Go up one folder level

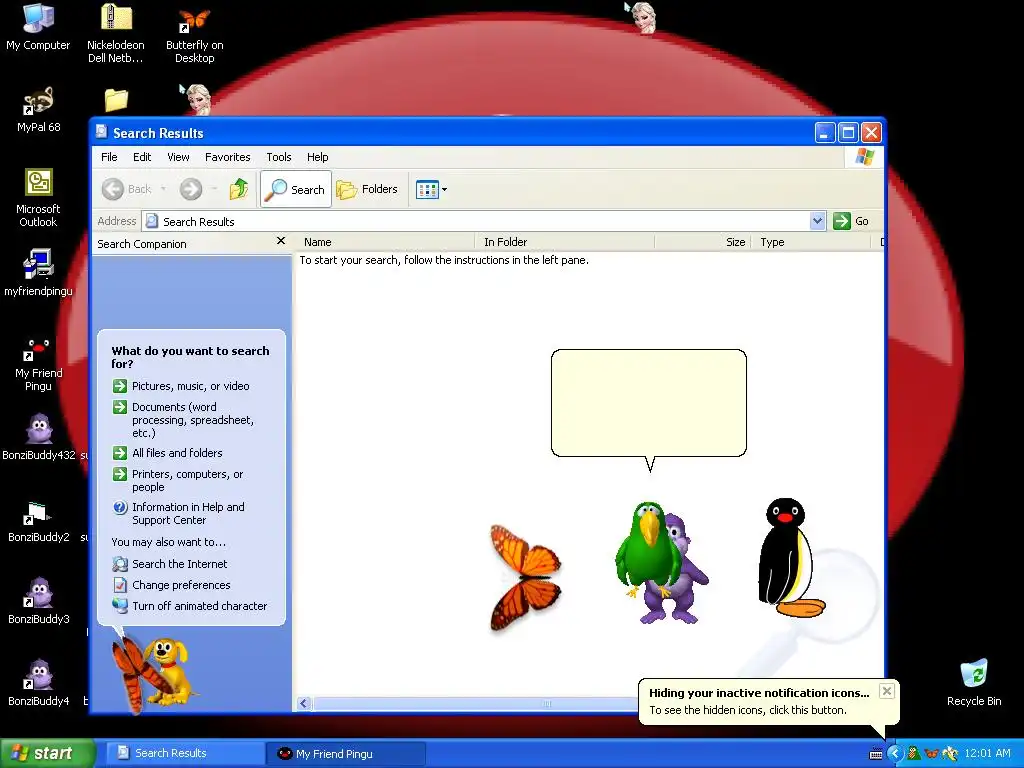tap(239, 189)
